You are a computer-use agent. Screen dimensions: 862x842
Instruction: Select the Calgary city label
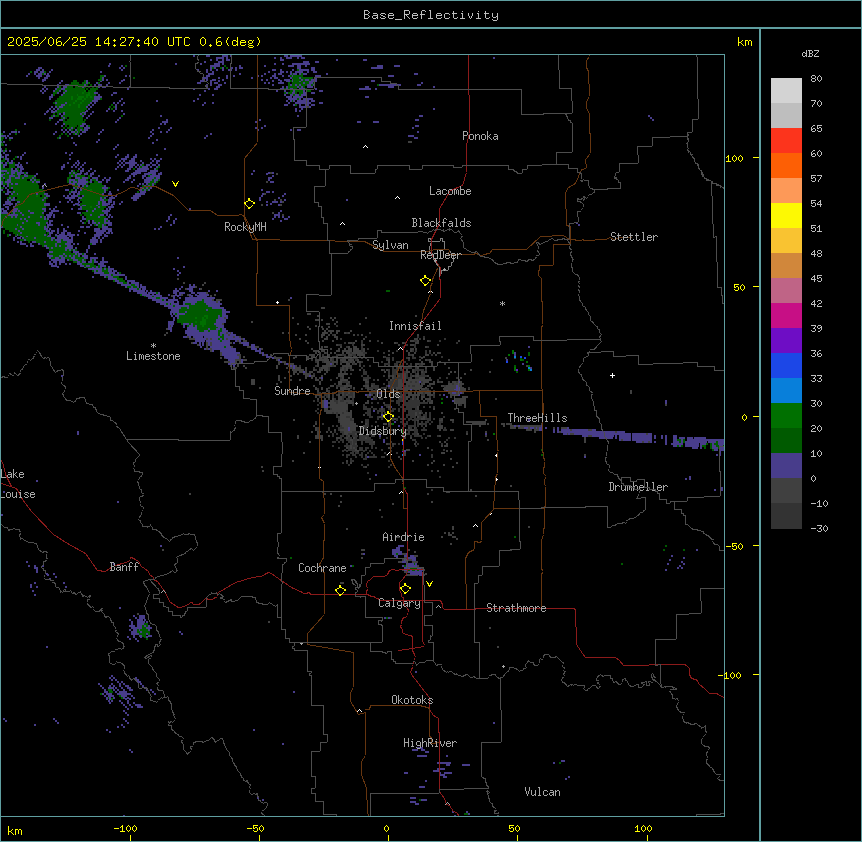(399, 603)
